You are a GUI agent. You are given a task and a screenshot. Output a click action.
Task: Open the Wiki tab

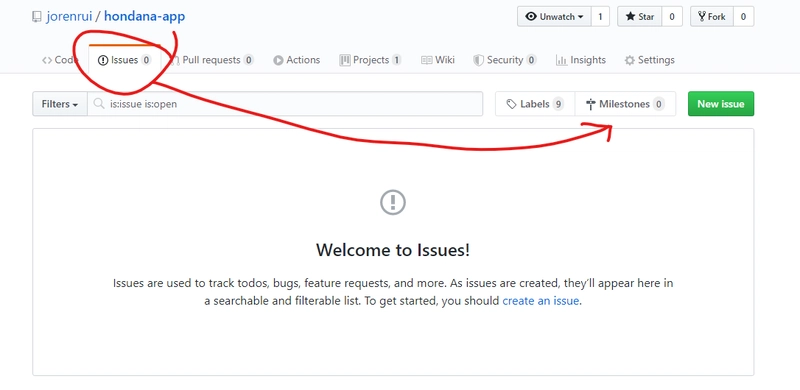click(438, 60)
